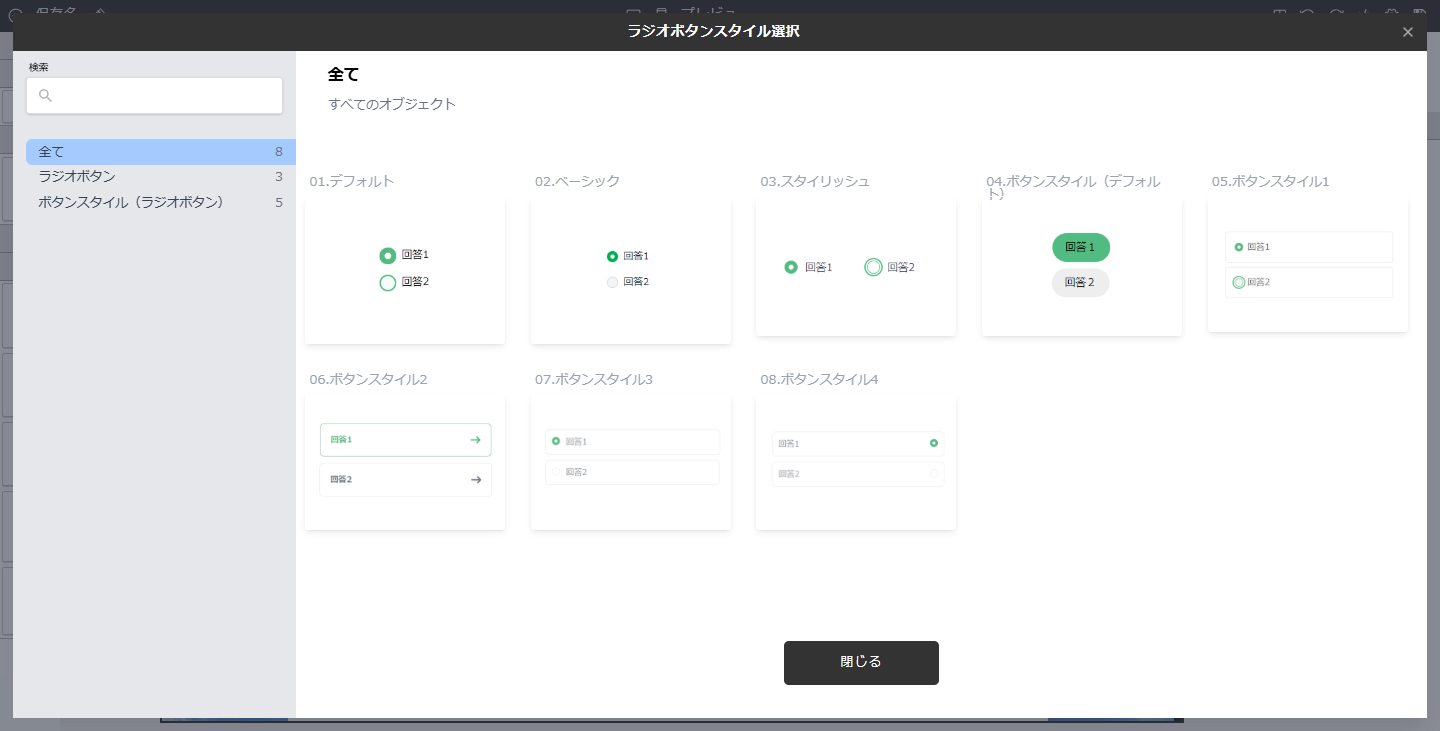This screenshot has height=731, width=1440.
Task: Click gray arrow on 回答2 in 06.ボタンスタイル2
Action: click(x=475, y=480)
